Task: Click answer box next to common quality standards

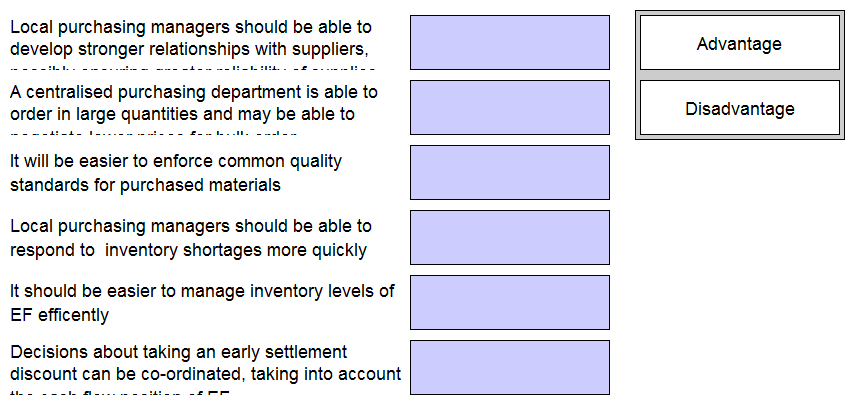Action: click(x=509, y=172)
